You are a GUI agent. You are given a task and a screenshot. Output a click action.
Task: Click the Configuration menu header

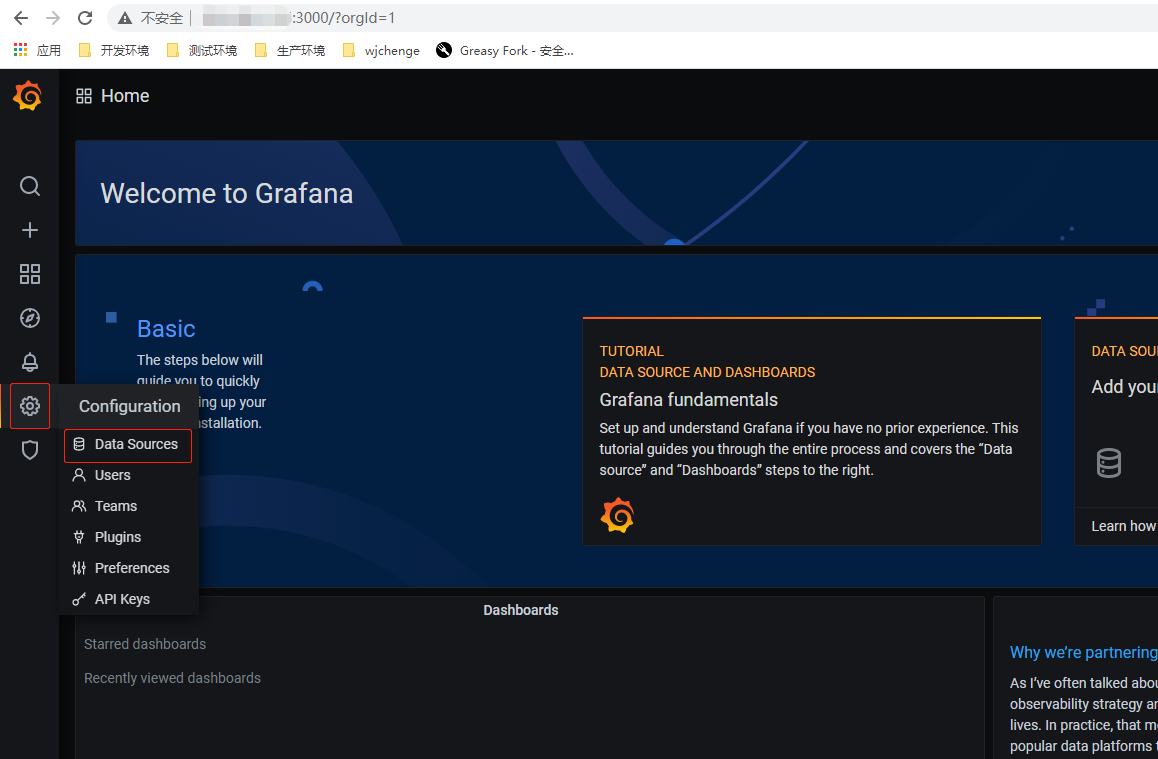(x=129, y=406)
